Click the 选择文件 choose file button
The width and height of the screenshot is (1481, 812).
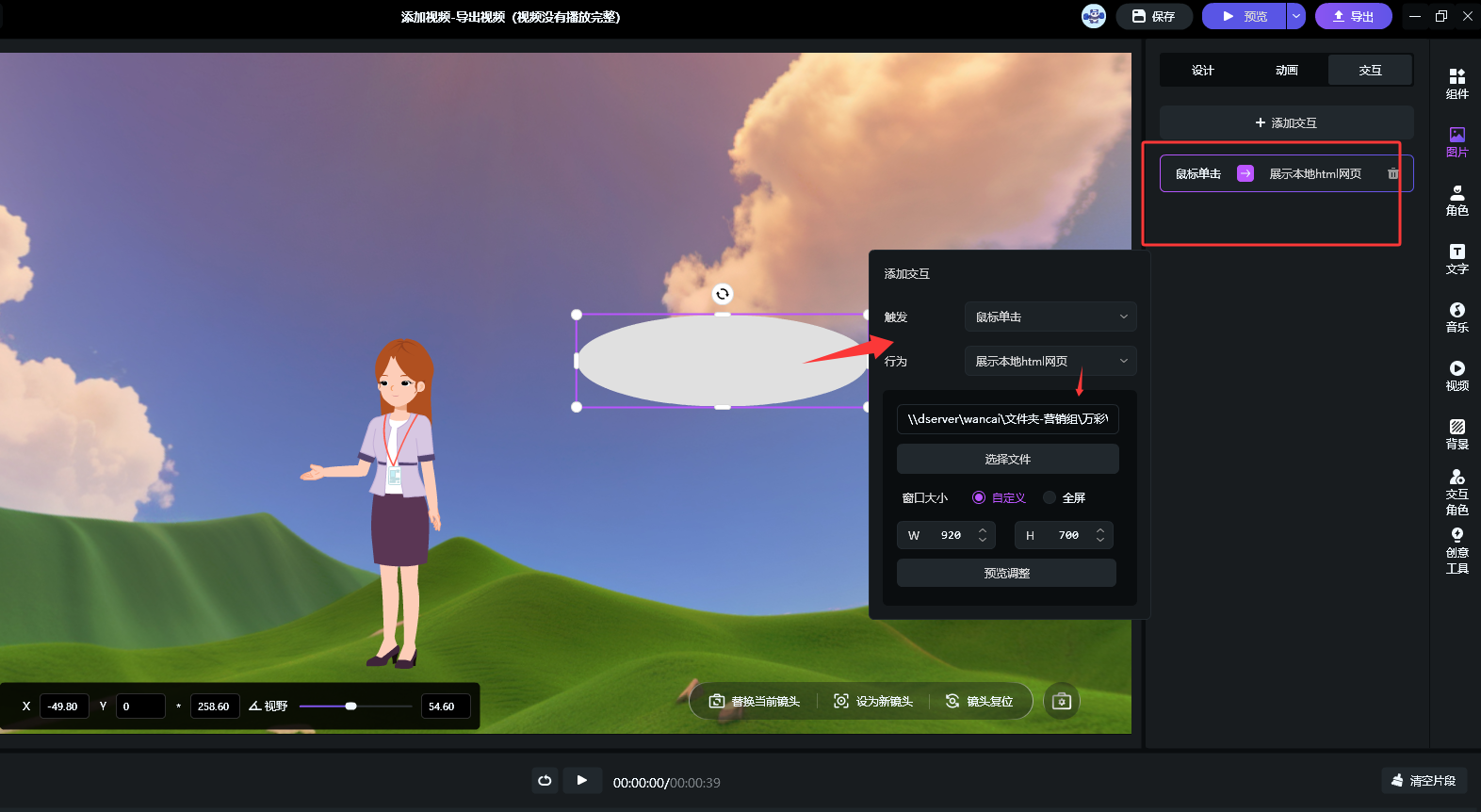pyautogui.click(x=1007, y=459)
